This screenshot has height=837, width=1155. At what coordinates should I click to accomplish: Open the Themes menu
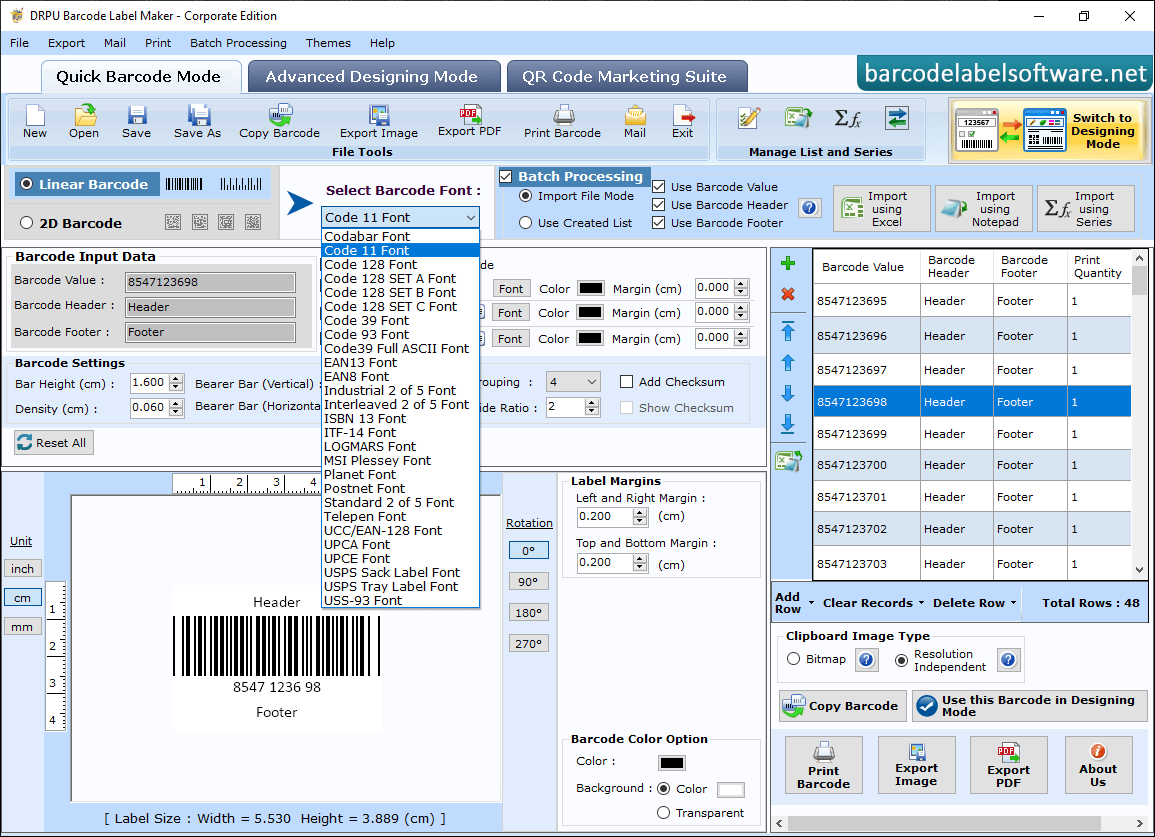click(x=328, y=43)
